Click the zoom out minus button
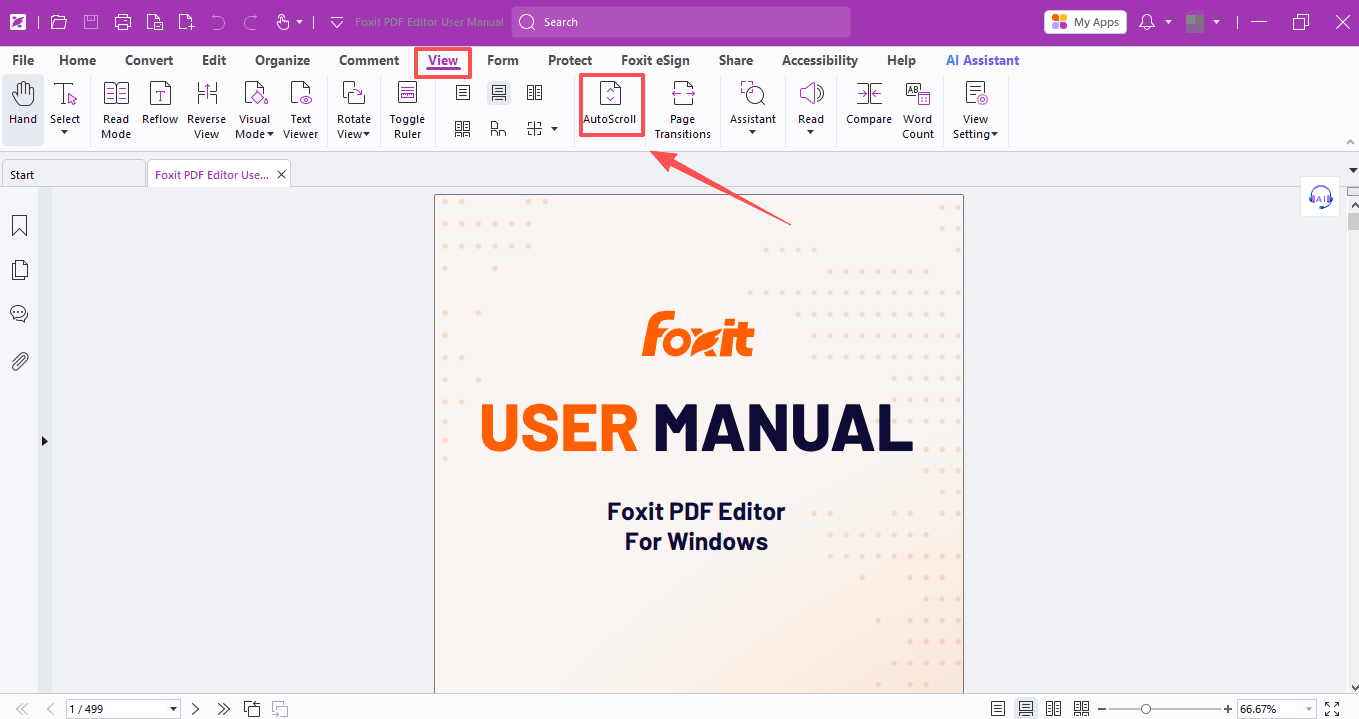The image size is (1359, 719). (1102, 709)
